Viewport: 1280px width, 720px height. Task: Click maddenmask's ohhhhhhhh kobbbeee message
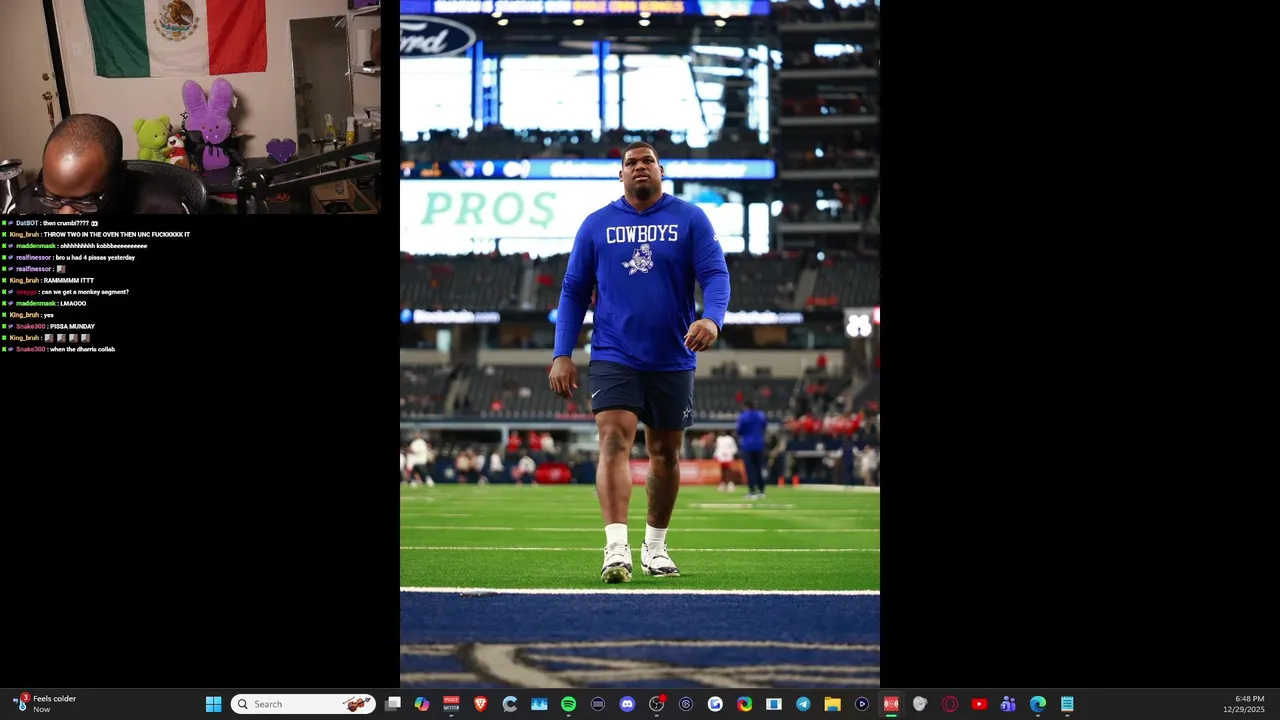[x=75, y=246]
